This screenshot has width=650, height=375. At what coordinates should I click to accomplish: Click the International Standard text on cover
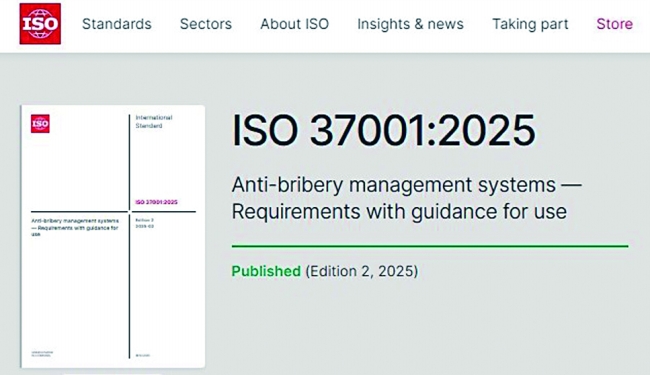[x=154, y=121]
